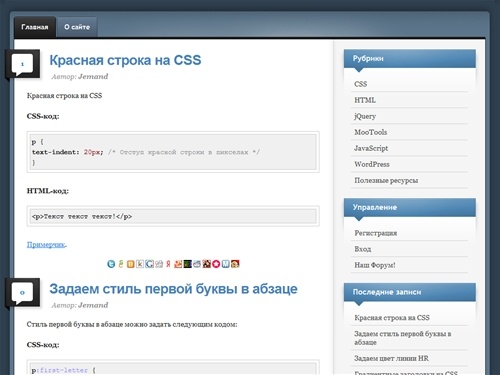Click the orange Blogger 'B' share icon
Image resolution: width=500 pixels, height=375 pixels.
pyautogui.click(x=131, y=264)
